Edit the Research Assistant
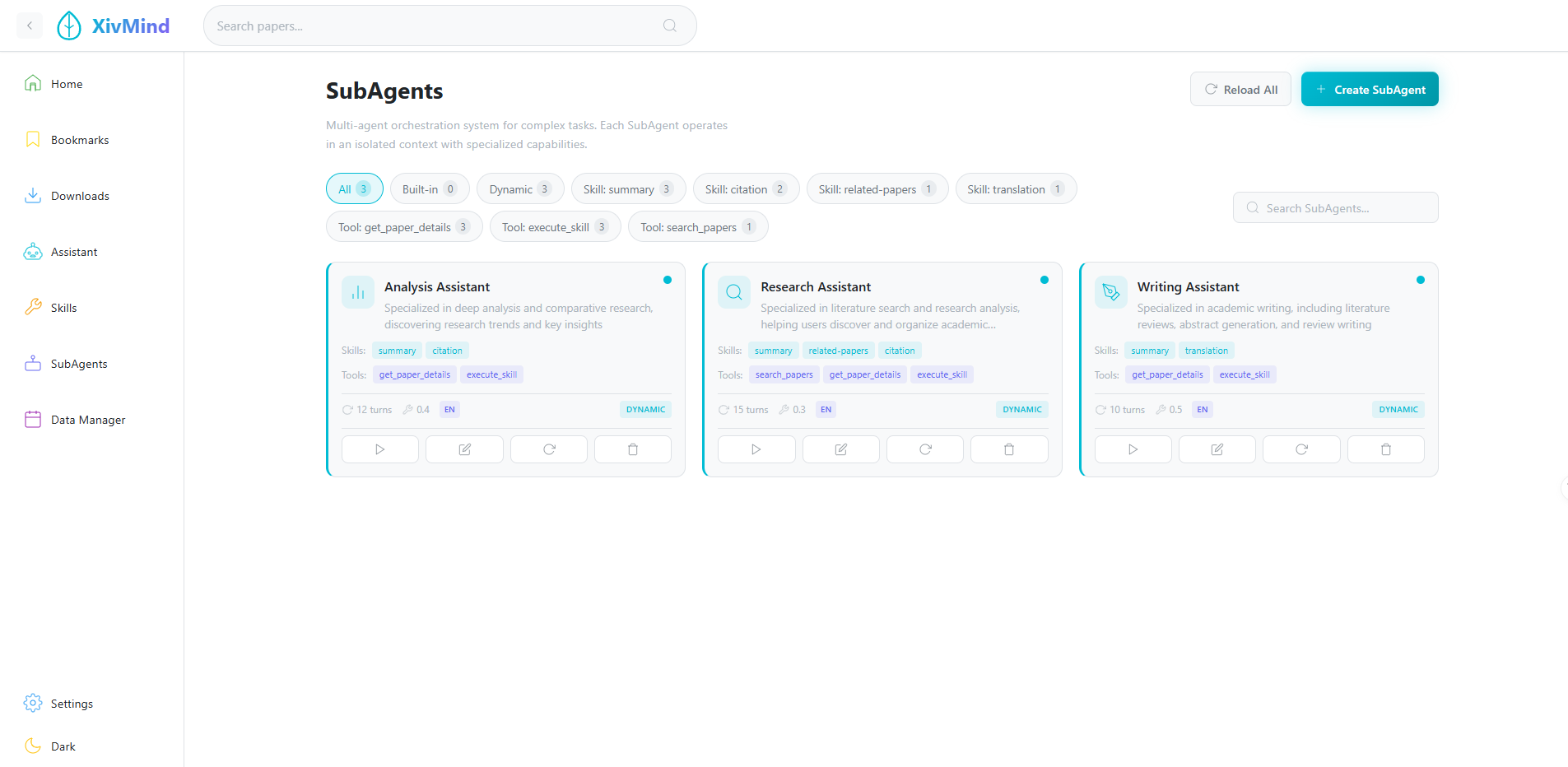Viewport: 1568px width, 767px height. point(841,449)
